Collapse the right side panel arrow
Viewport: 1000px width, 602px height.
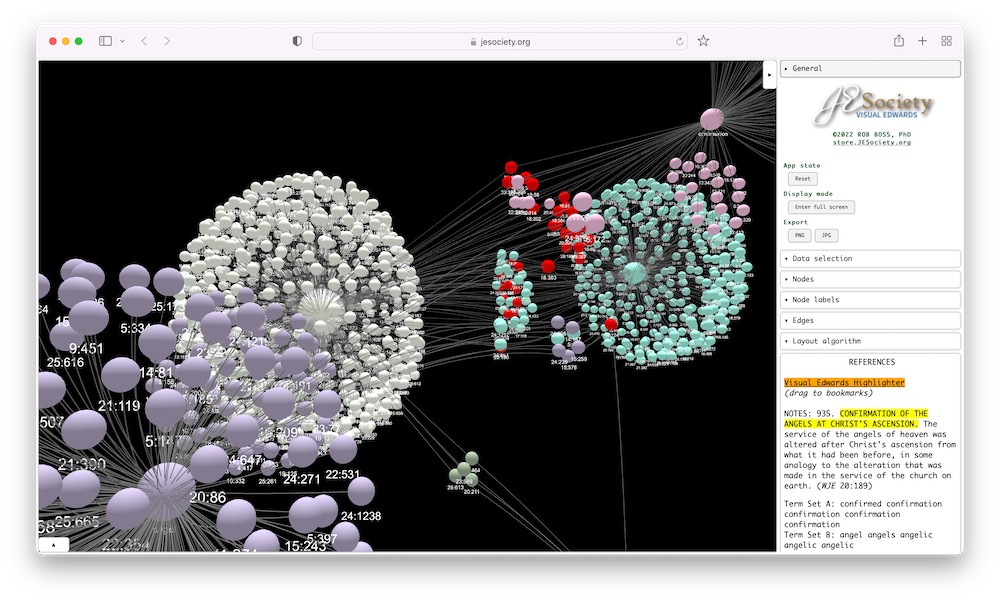(x=769, y=75)
